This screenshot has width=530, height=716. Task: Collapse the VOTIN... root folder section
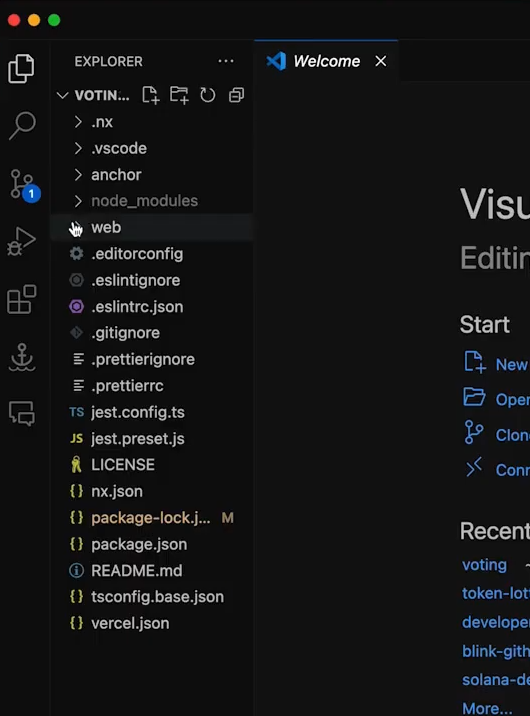point(63,95)
